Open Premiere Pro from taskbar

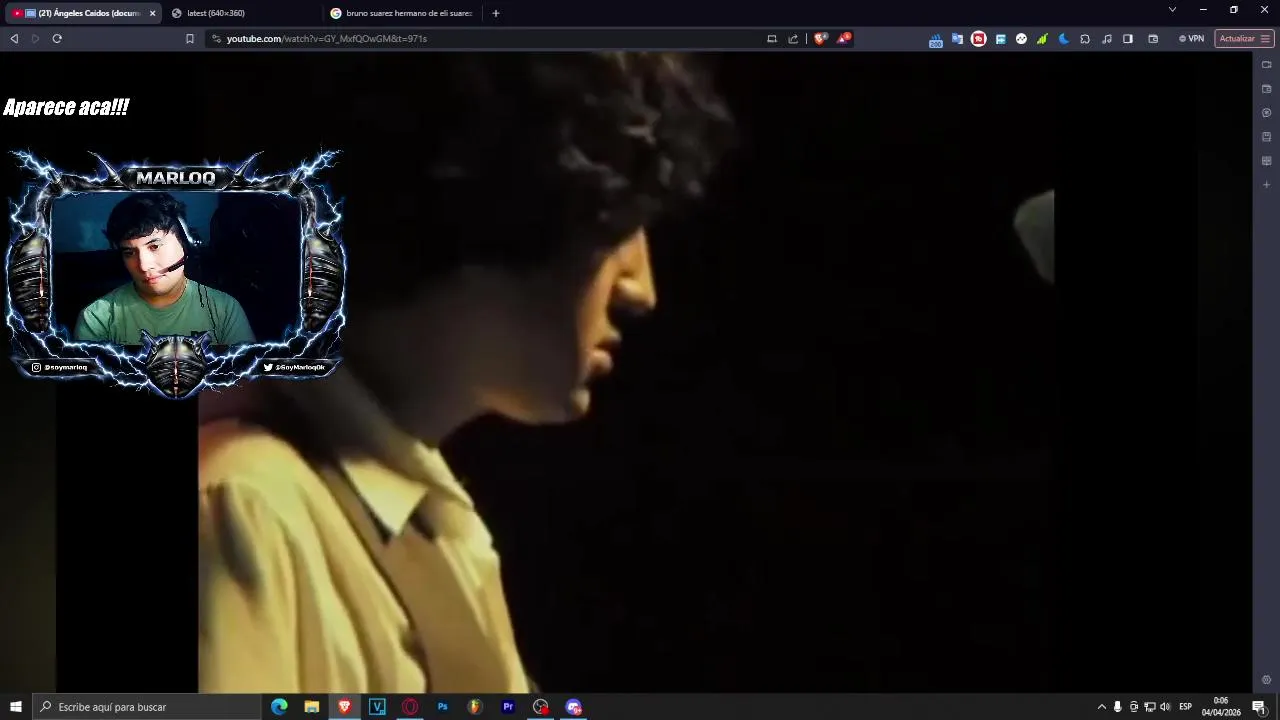(x=508, y=707)
